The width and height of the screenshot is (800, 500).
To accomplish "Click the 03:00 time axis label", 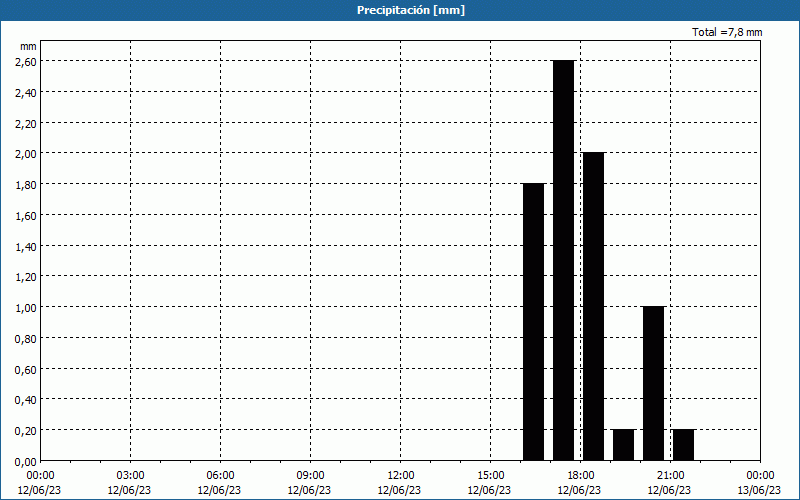I will [130, 476].
